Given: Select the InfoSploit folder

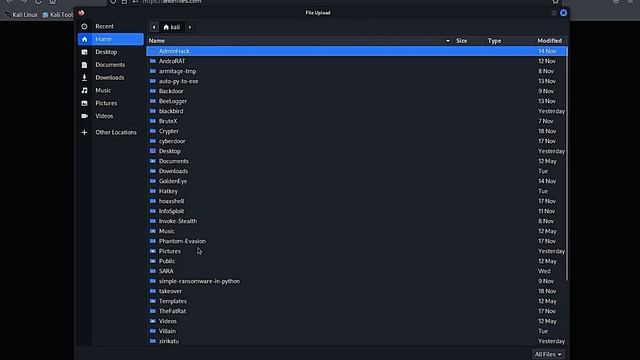Looking at the screenshot, I should tap(357, 211).
